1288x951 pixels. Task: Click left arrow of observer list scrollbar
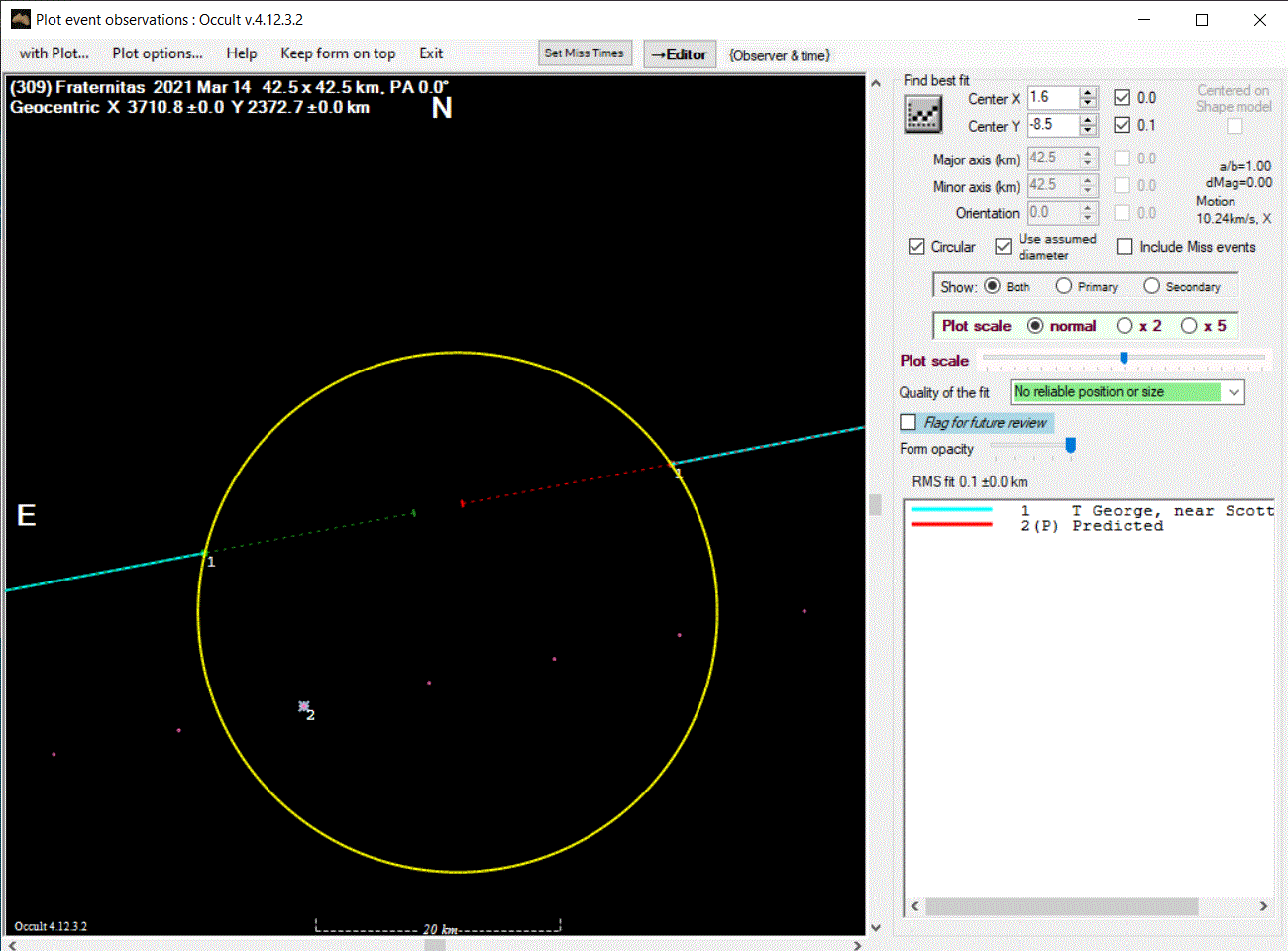click(914, 906)
